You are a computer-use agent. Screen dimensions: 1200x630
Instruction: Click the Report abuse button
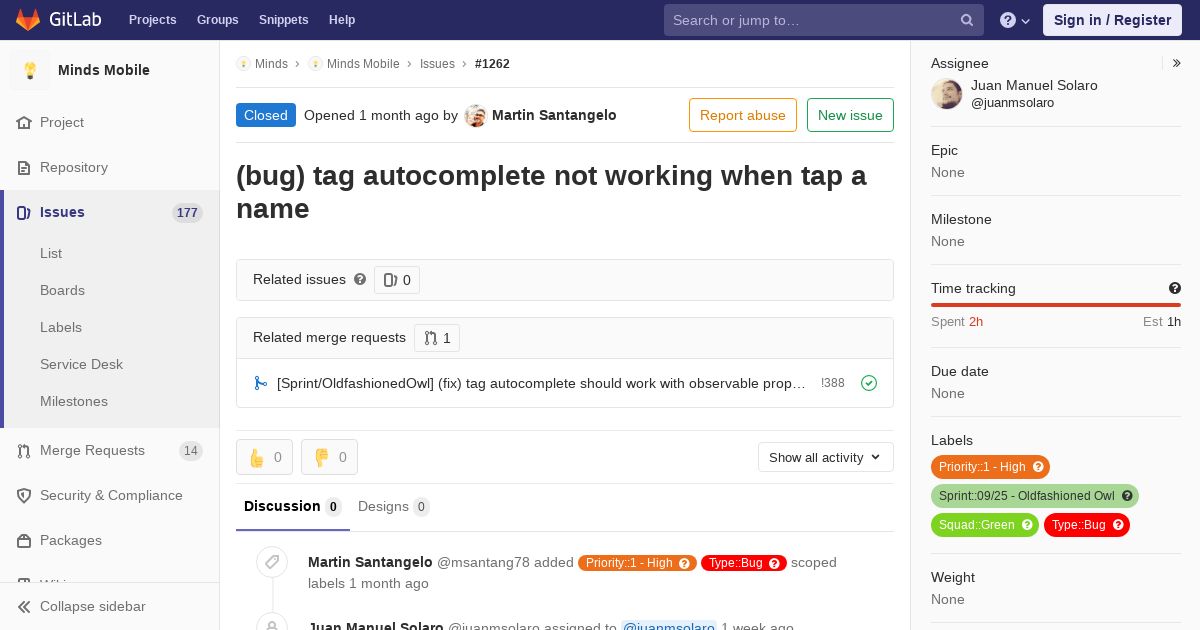[743, 115]
